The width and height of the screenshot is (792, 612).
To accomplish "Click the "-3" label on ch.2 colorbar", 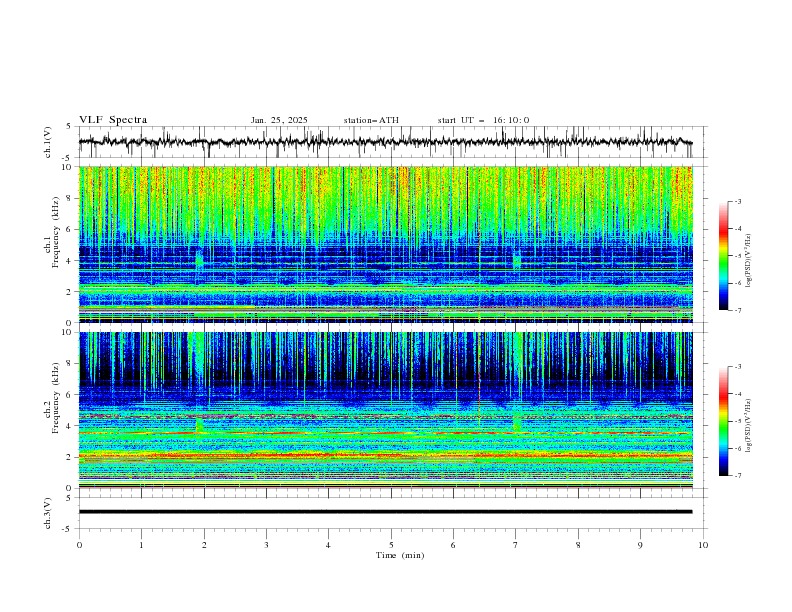I will click(738, 367).
